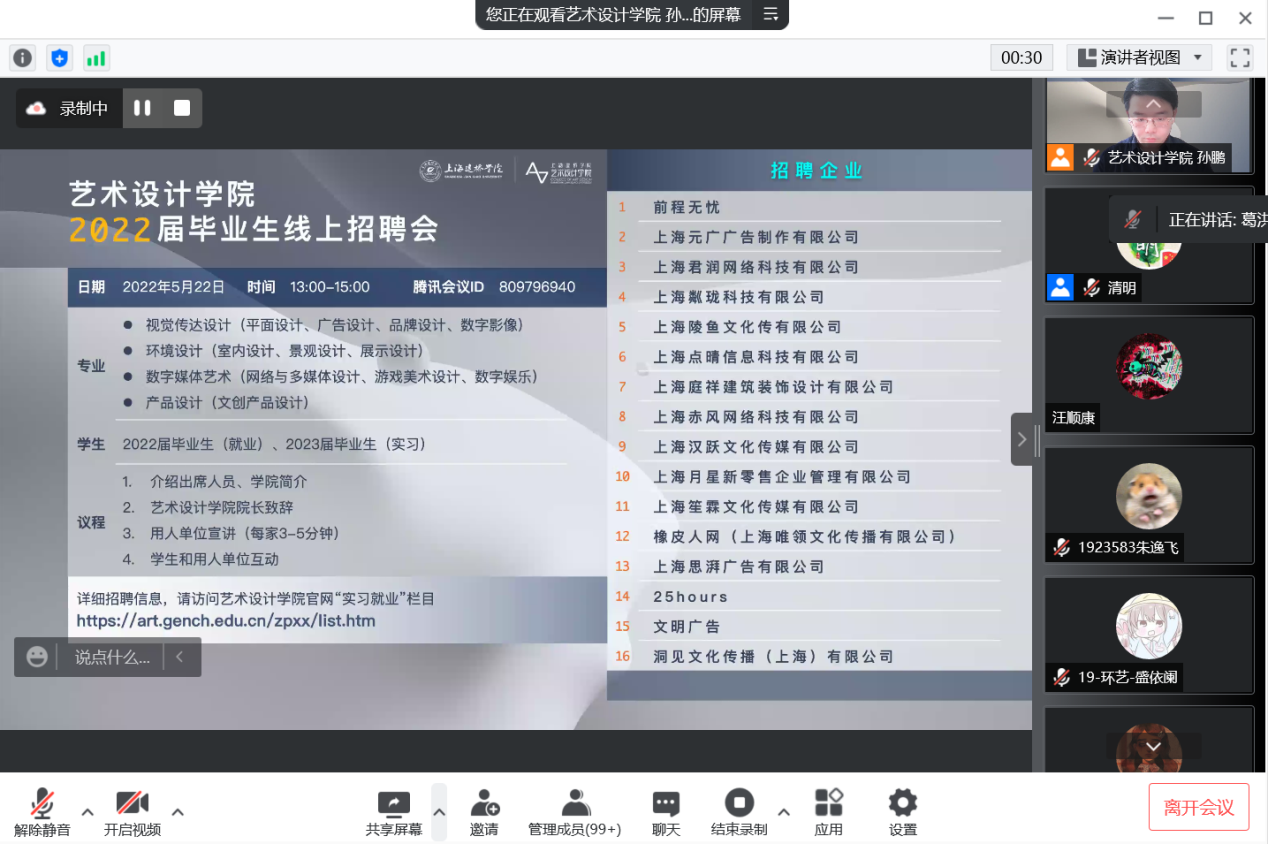
Task: Open 管理成员(99+) panel
Action: (575, 812)
